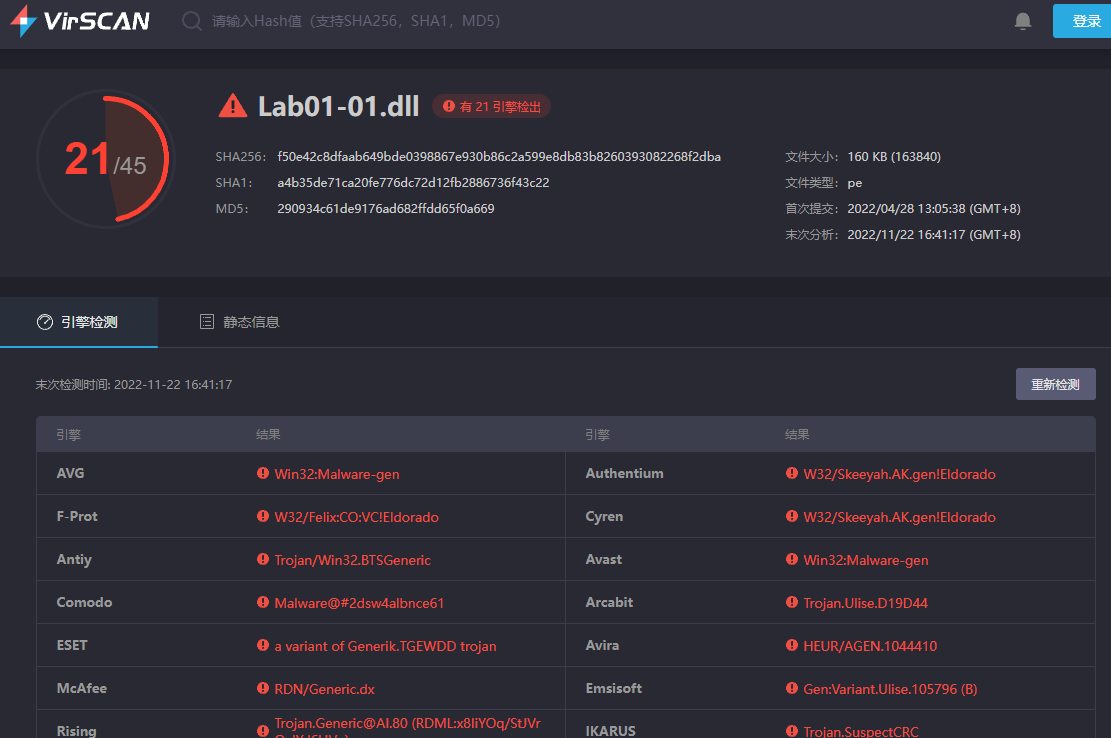This screenshot has height=738, width=1111.
Task: Click the file size value 160 KB (163840)
Action: click(x=894, y=157)
